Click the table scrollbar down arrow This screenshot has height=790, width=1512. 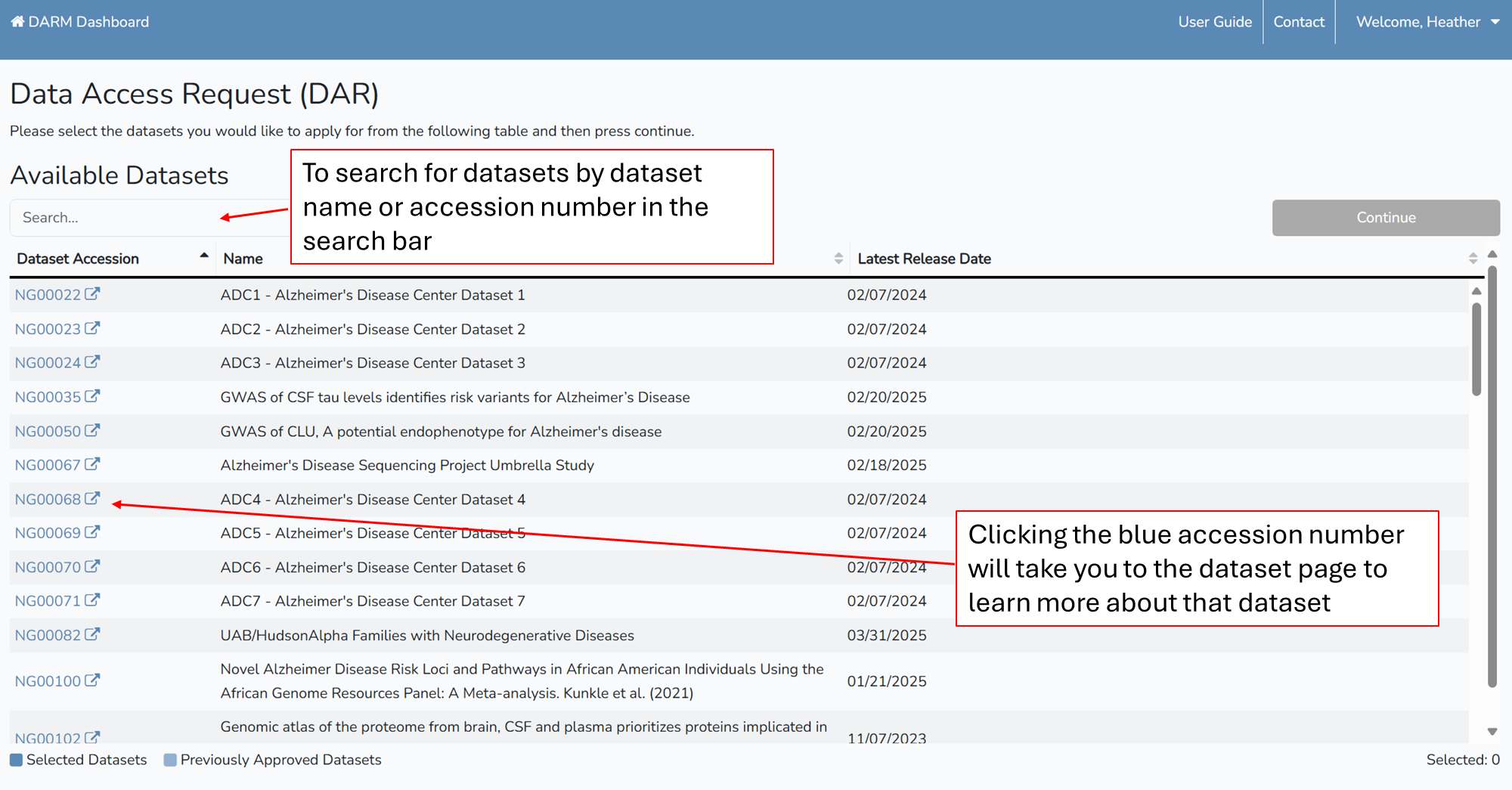tap(1492, 731)
